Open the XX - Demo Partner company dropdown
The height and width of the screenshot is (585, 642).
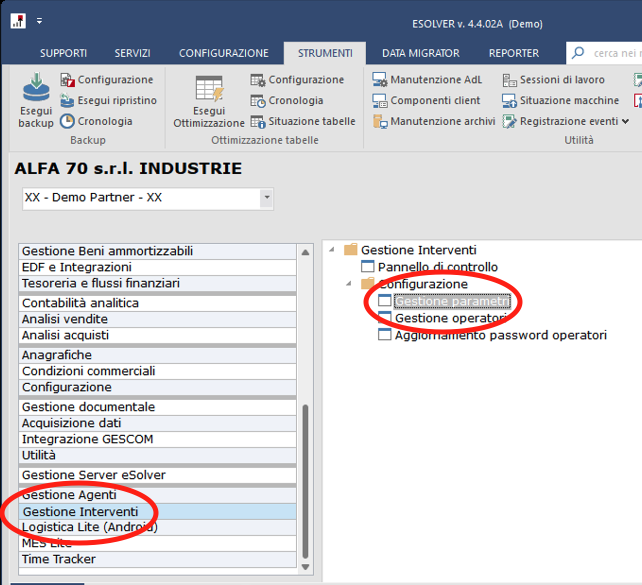pyautogui.click(x=266, y=198)
